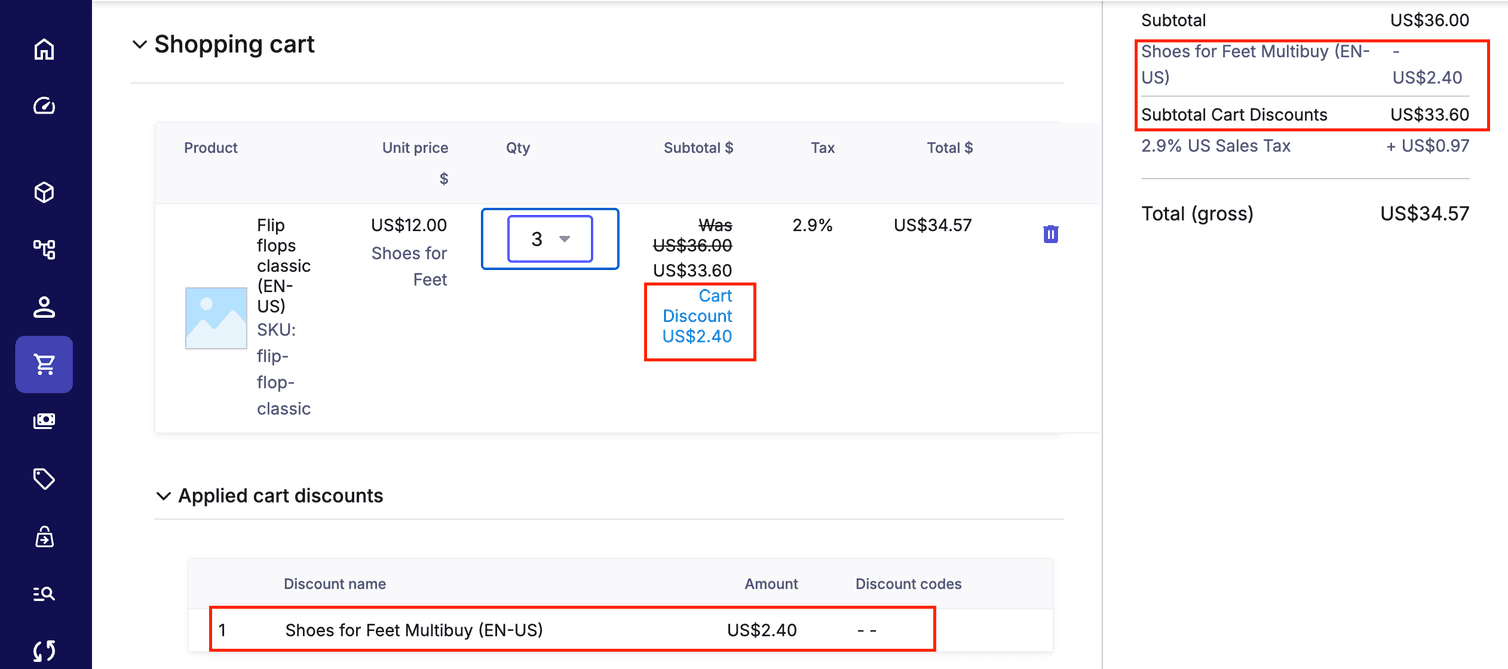The image size is (1508, 669).
Task: Open the Dashboard gauge icon
Action: (44, 106)
